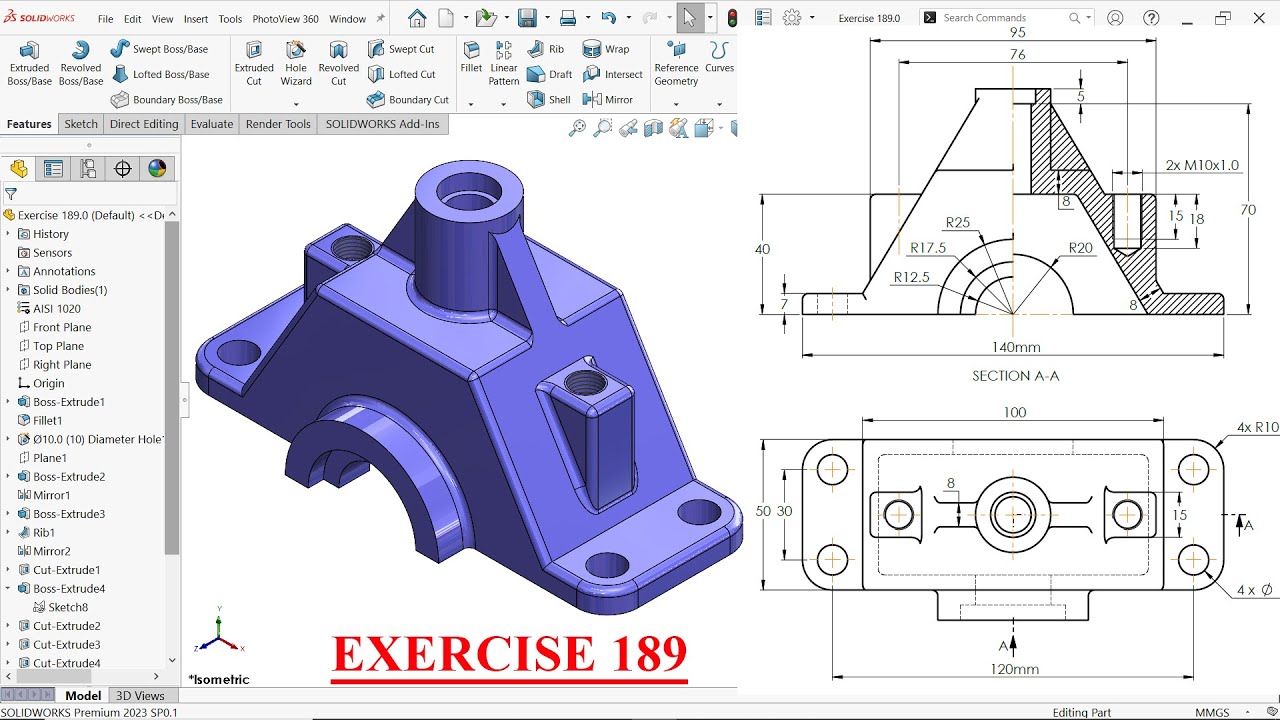Open the user account login icon
The height and width of the screenshot is (720, 1280).
(1115, 18)
